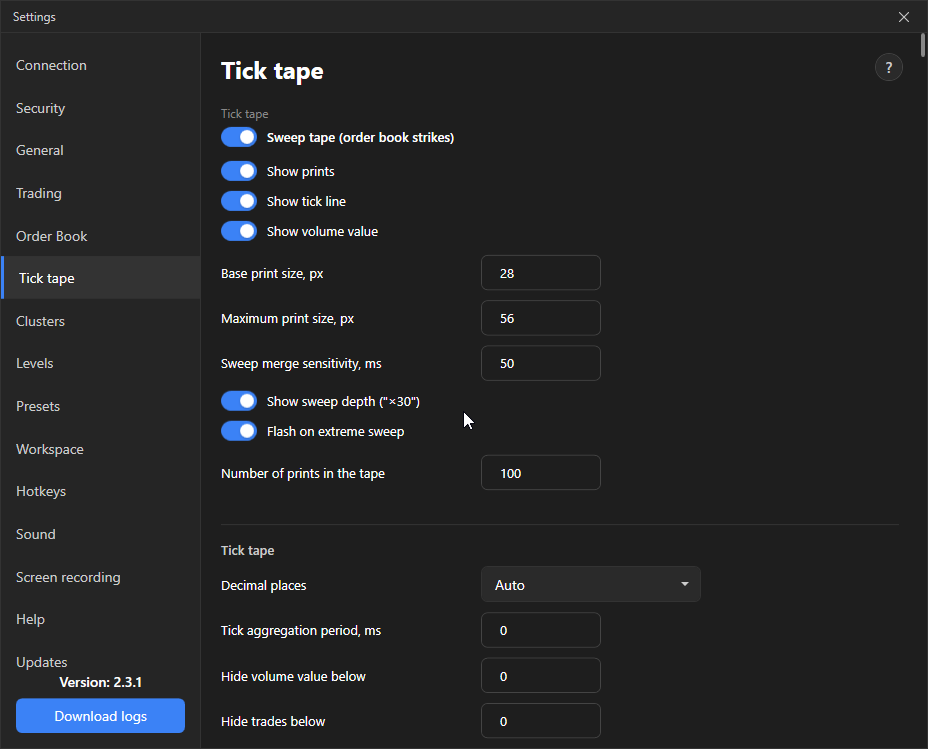Select the Workspace section

(x=101, y=449)
